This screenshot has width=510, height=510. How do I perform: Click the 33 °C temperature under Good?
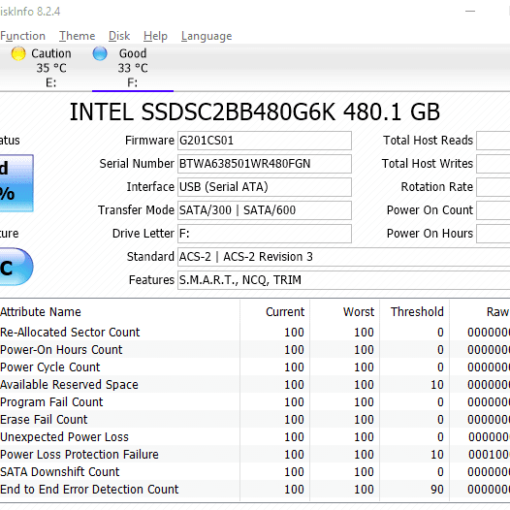(133, 68)
